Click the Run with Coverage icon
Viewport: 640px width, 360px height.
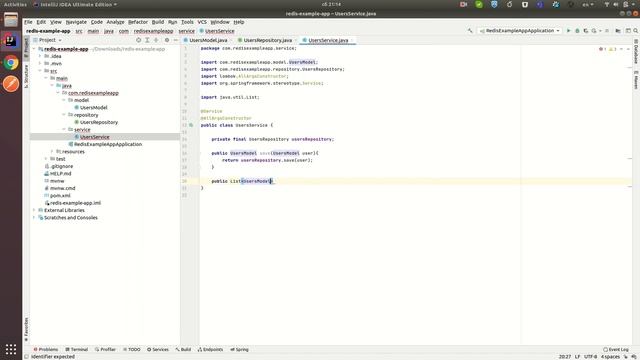[x=586, y=31]
